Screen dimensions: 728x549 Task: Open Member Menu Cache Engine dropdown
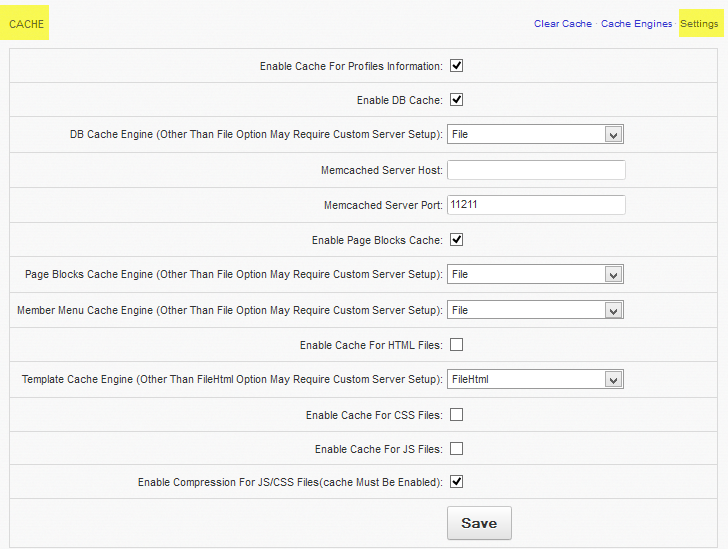535,310
